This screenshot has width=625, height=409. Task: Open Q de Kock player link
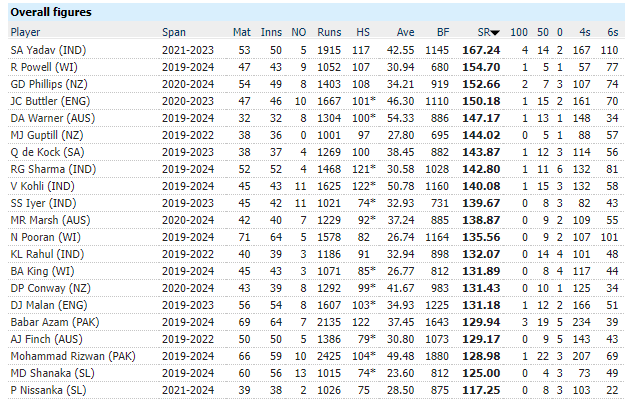[x=47, y=154]
